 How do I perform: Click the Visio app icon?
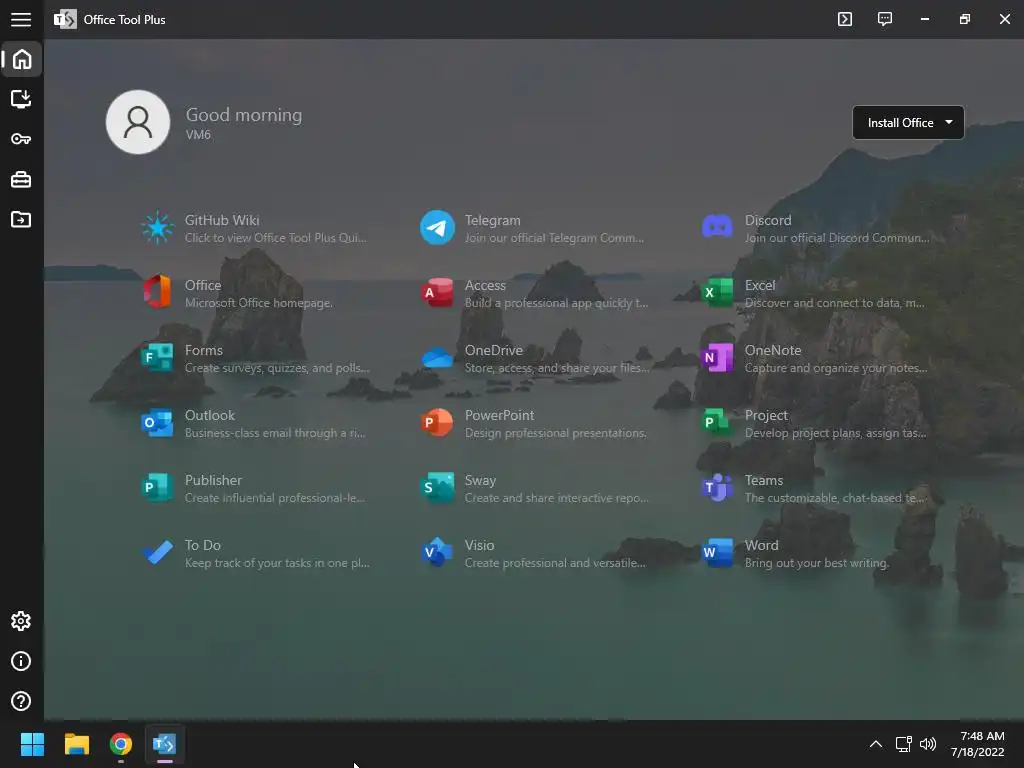(437, 552)
